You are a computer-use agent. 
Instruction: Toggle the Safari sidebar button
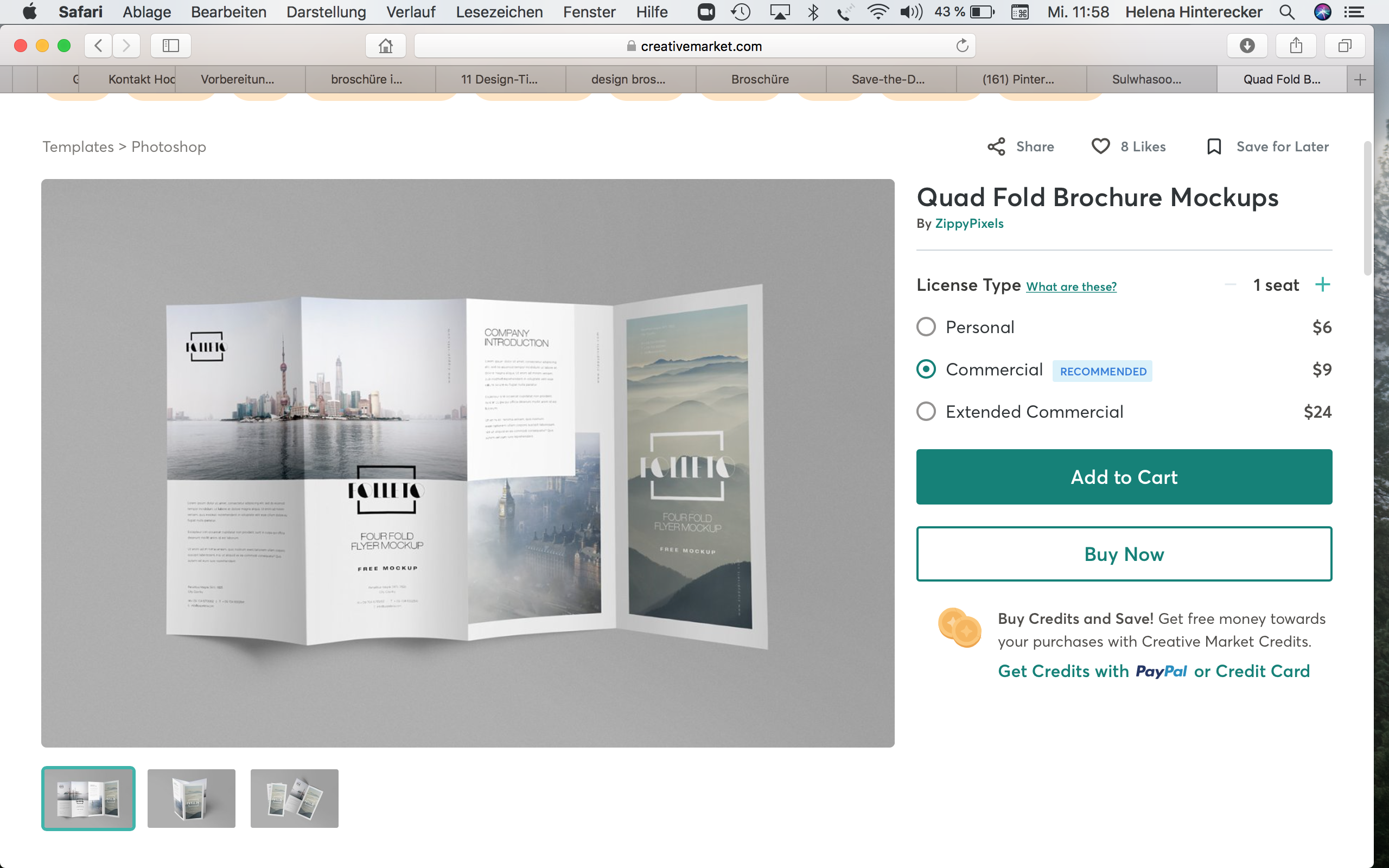pyautogui.click(x=170, y=46)
